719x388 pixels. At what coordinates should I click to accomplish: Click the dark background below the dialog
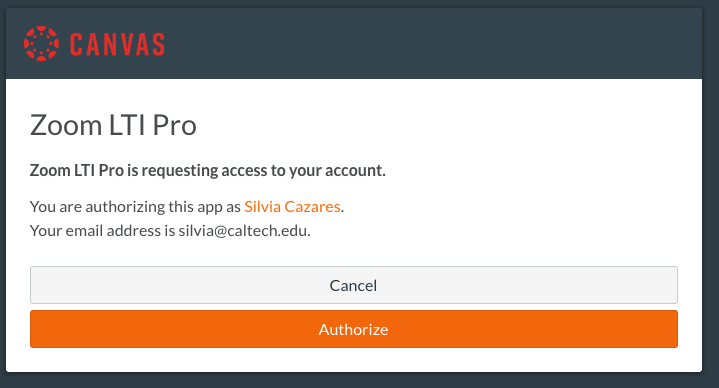pyautogui.click(x=360, y=381)
